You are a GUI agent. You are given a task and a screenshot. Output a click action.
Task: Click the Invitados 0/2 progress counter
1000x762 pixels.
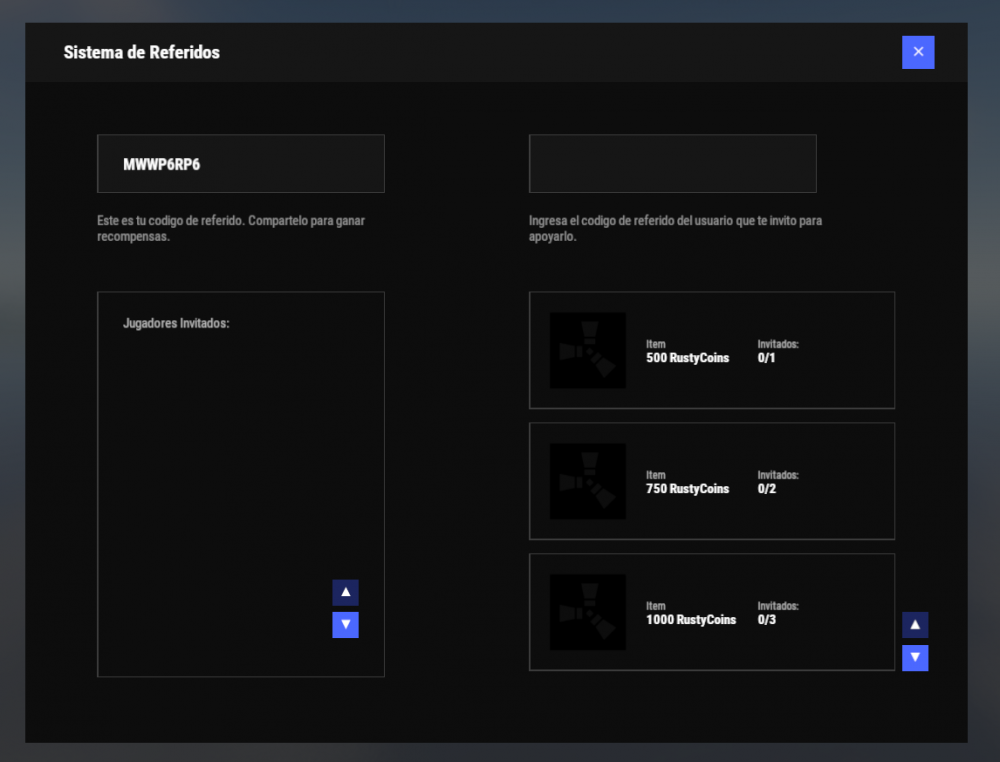tap(767, 489)
